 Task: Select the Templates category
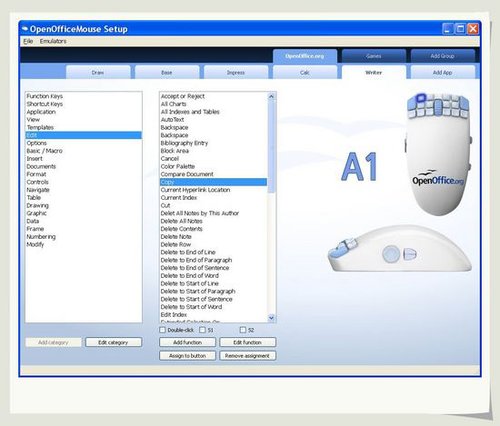point(40,127)
